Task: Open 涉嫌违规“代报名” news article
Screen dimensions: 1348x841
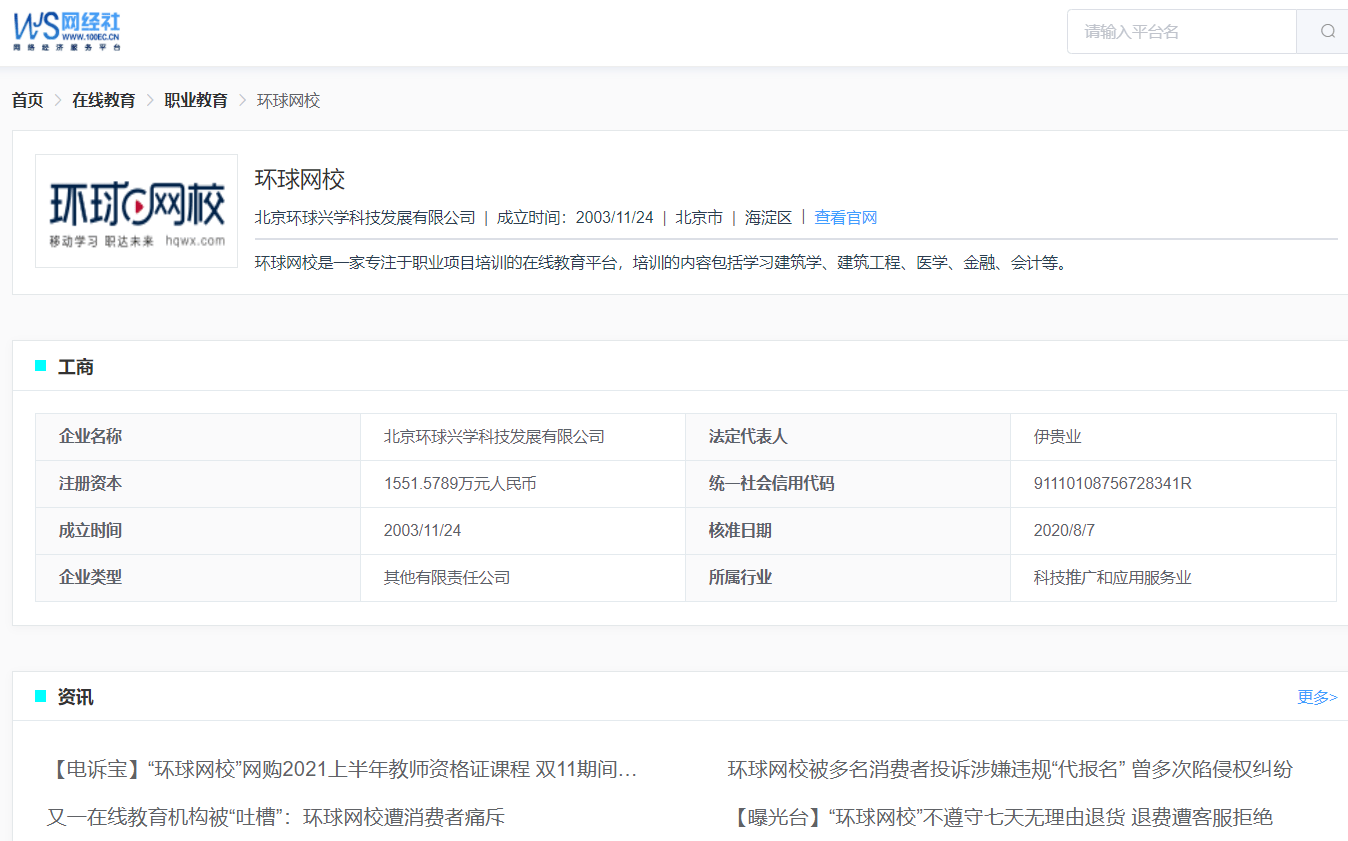Action: (x=1010, y=769)
